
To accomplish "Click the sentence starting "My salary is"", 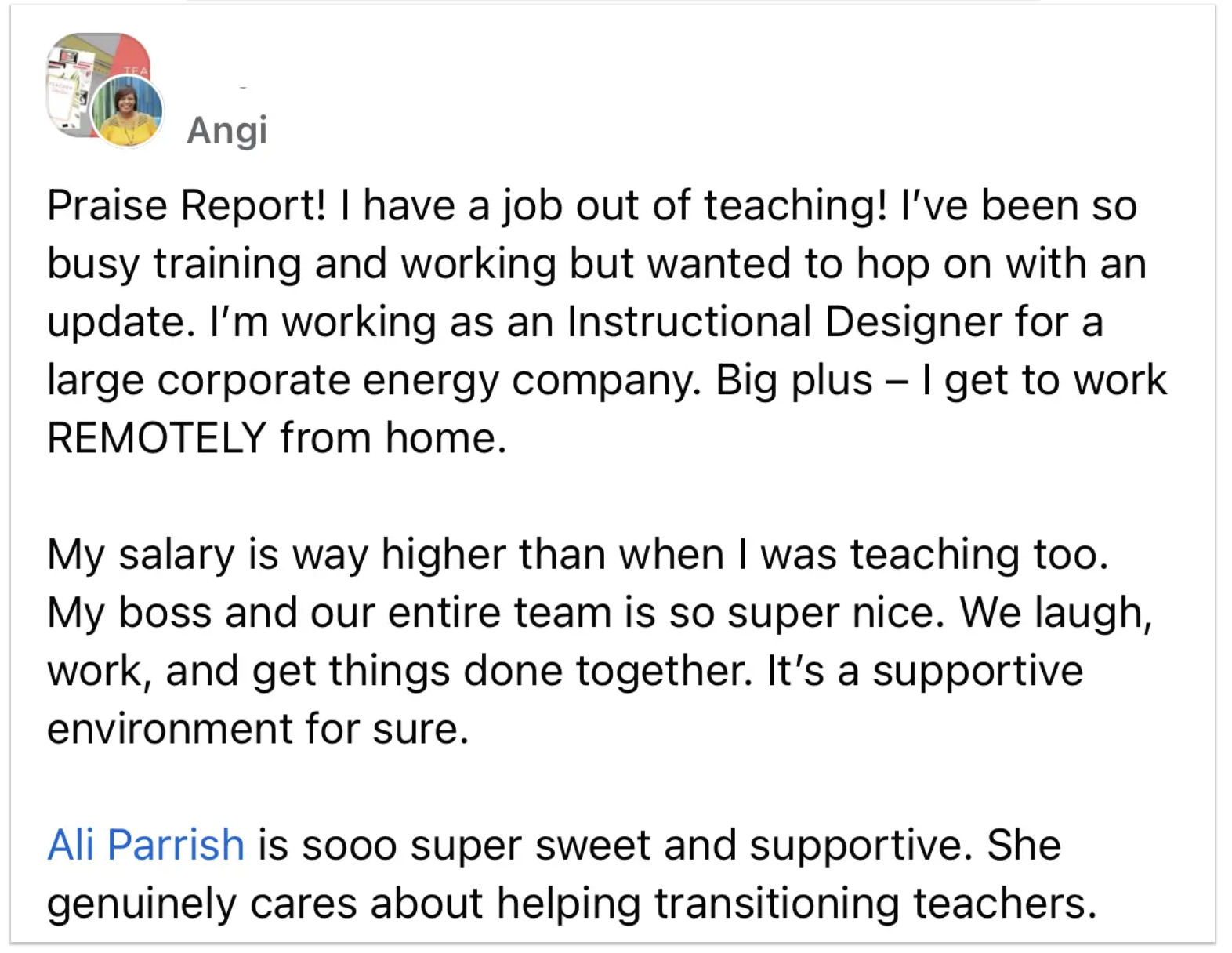I will 578,554.
